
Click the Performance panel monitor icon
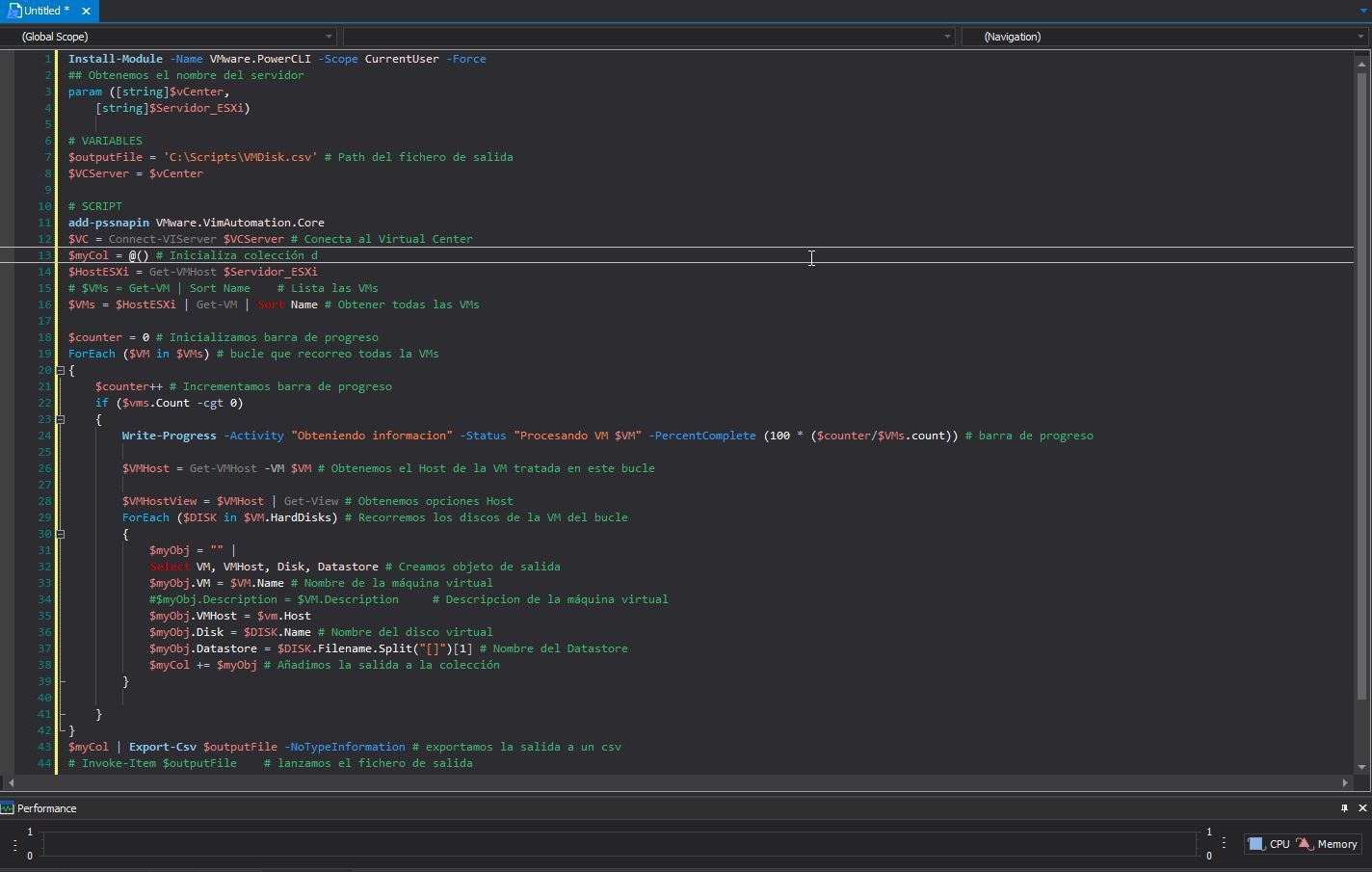pos(8,808)
